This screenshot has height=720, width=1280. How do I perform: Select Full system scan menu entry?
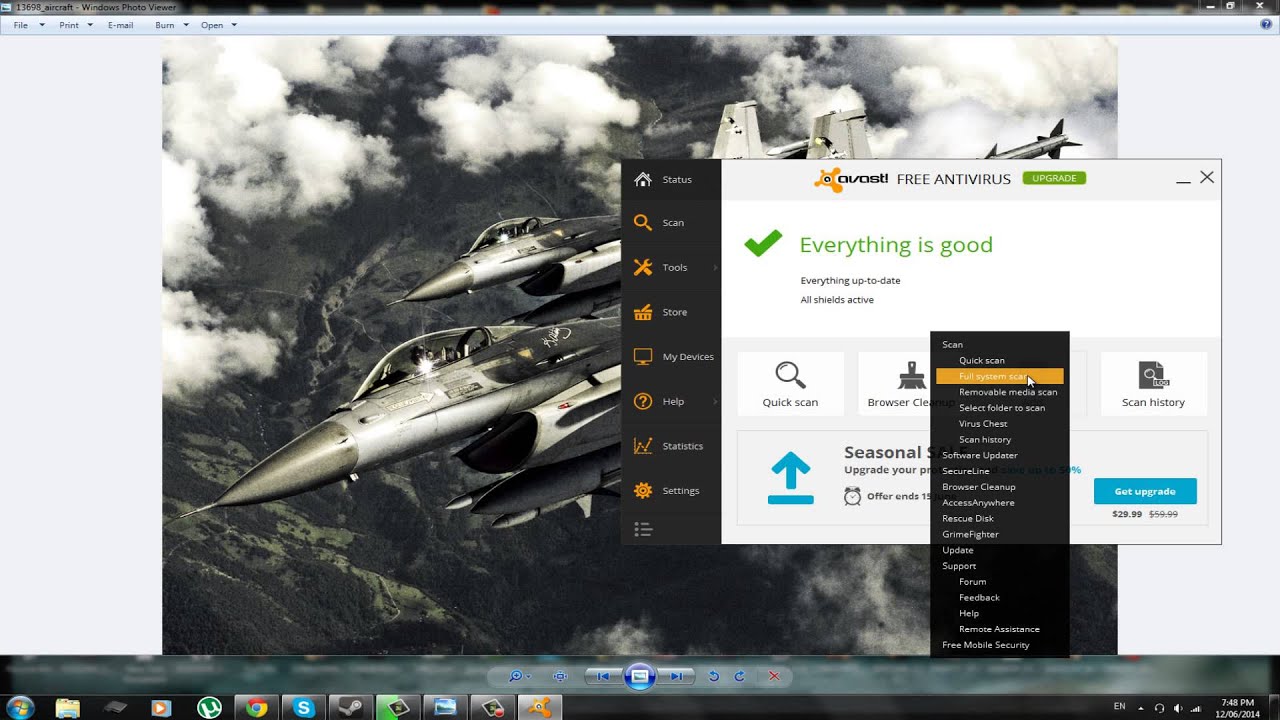[x=1000, y=376]
